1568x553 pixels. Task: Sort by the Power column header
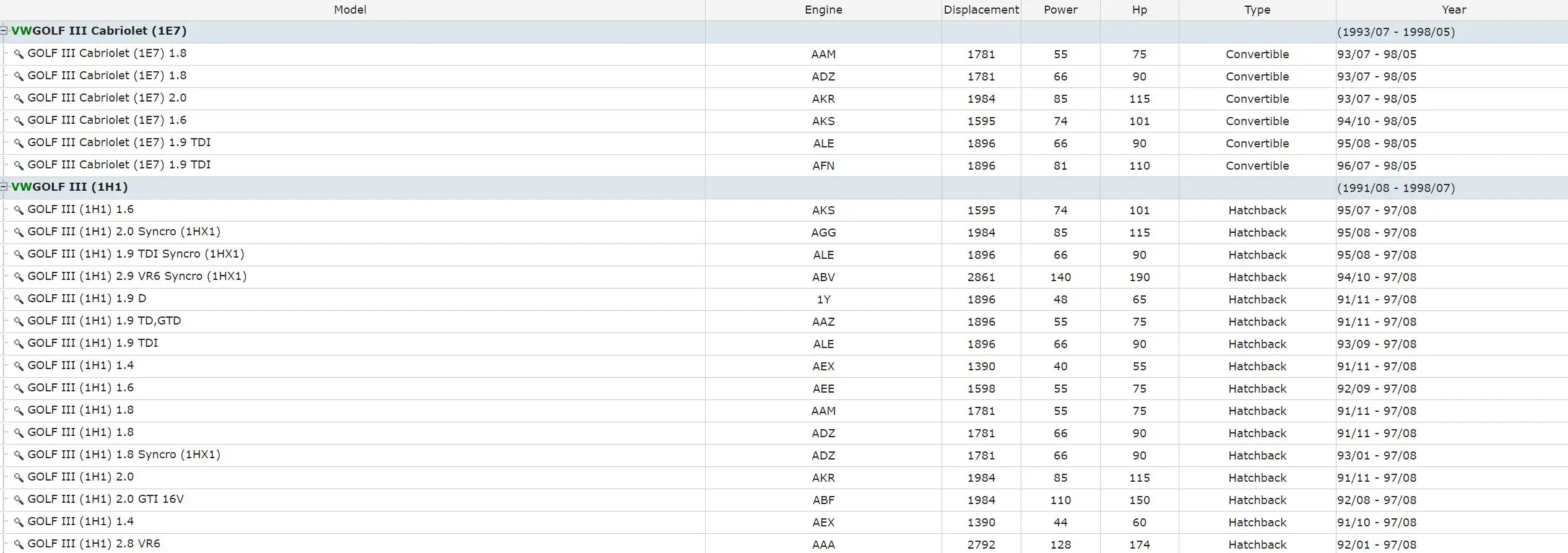tap(1060, 10)
